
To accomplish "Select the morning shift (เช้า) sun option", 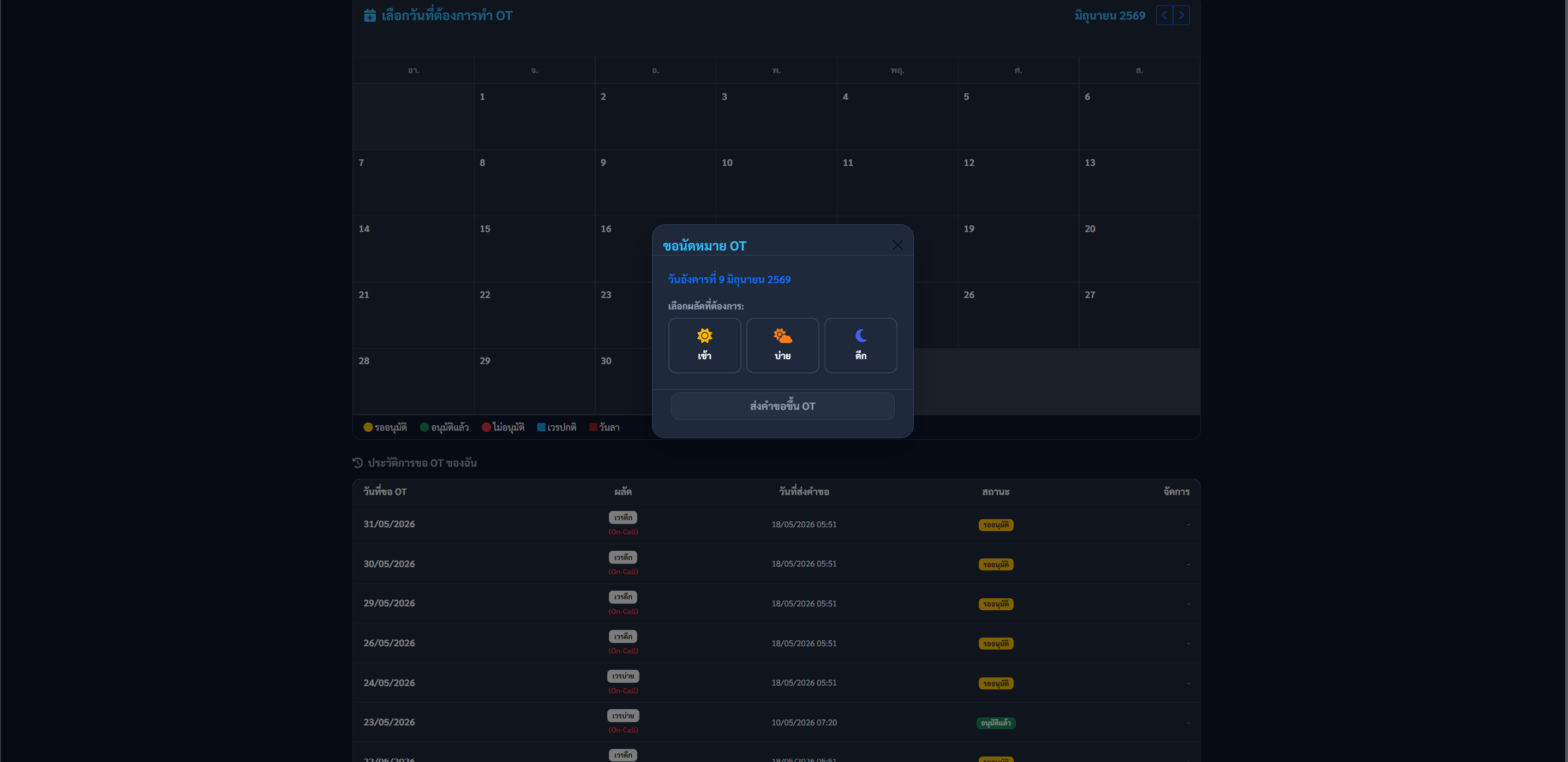I will tap(704, 345).
